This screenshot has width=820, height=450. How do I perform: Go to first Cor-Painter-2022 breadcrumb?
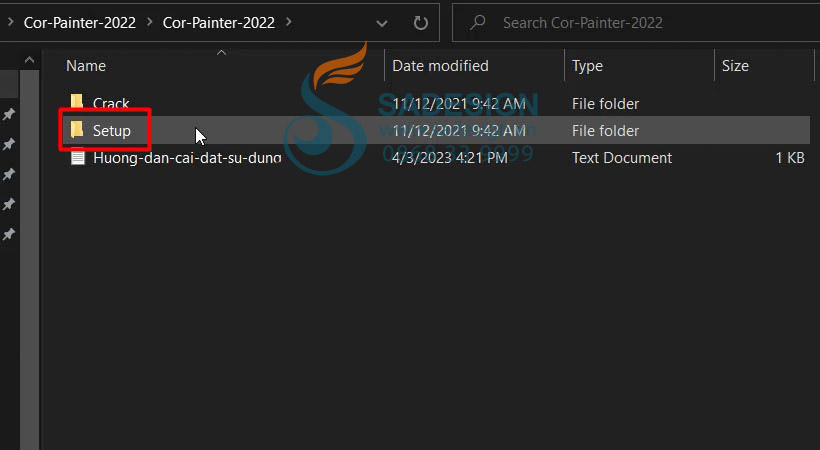[x=79, y=22]
